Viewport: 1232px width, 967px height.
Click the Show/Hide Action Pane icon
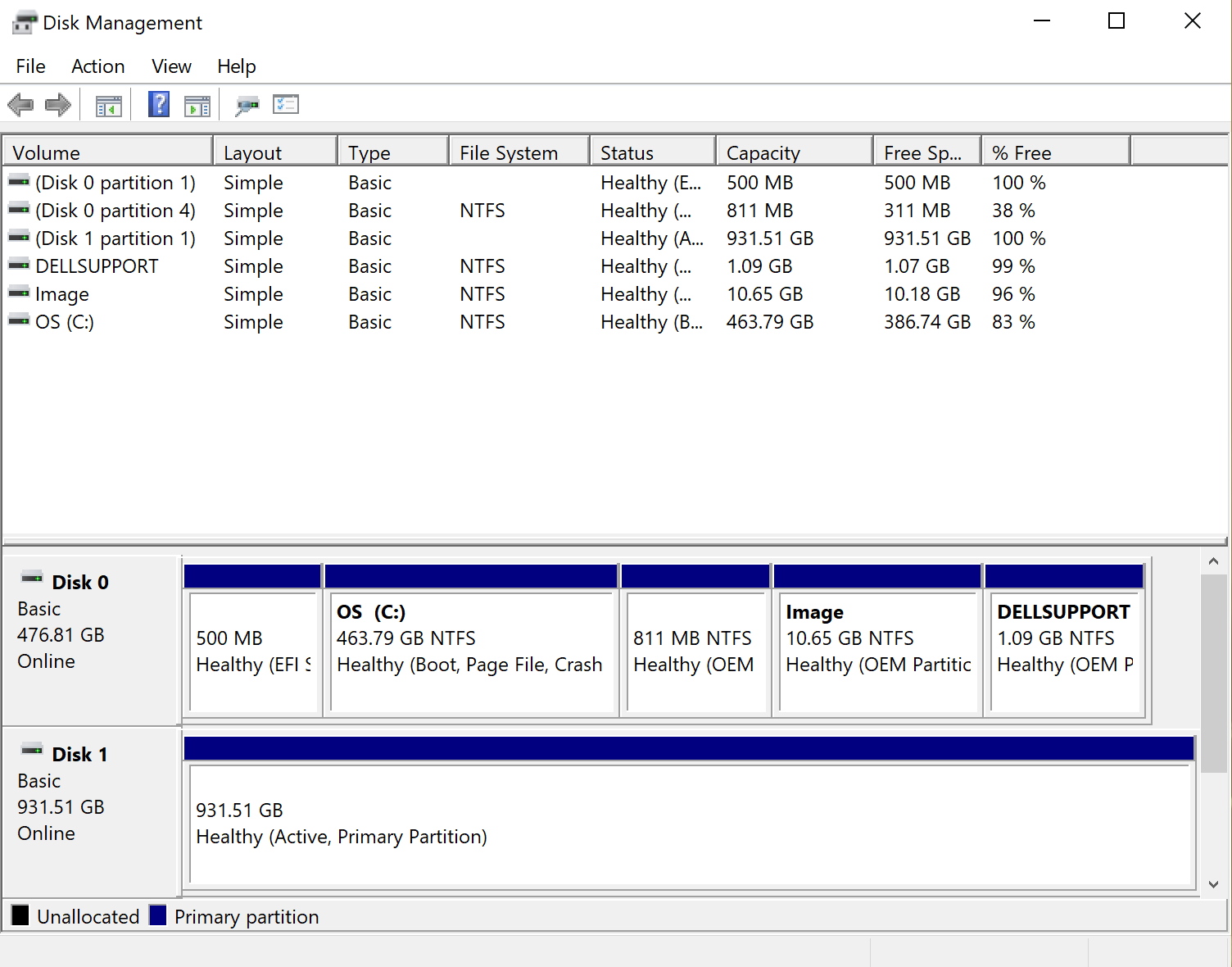click(197, 106)
